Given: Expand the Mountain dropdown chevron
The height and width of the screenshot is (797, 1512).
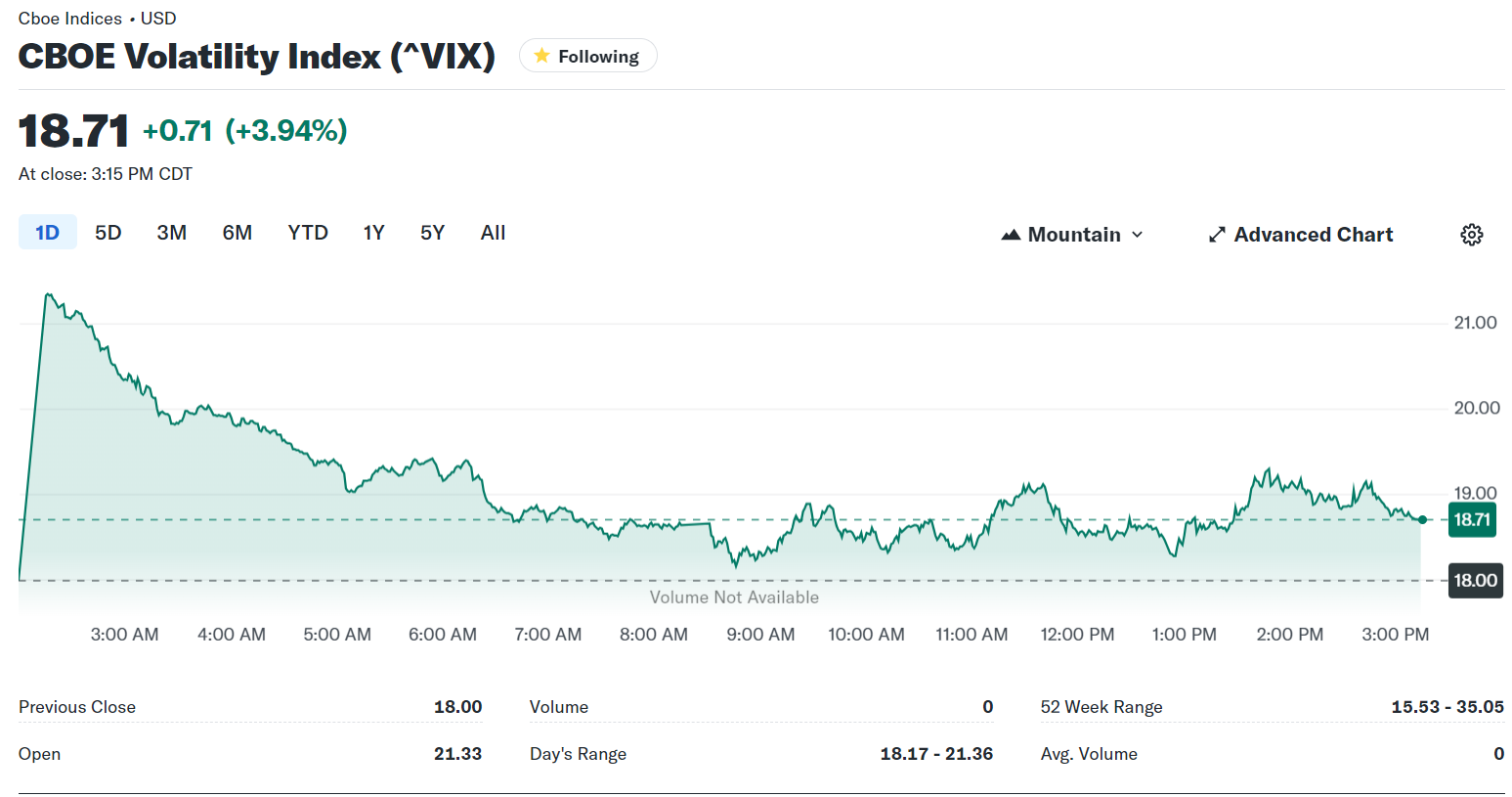Looking at the screenshot, I should pos(1137,235).
